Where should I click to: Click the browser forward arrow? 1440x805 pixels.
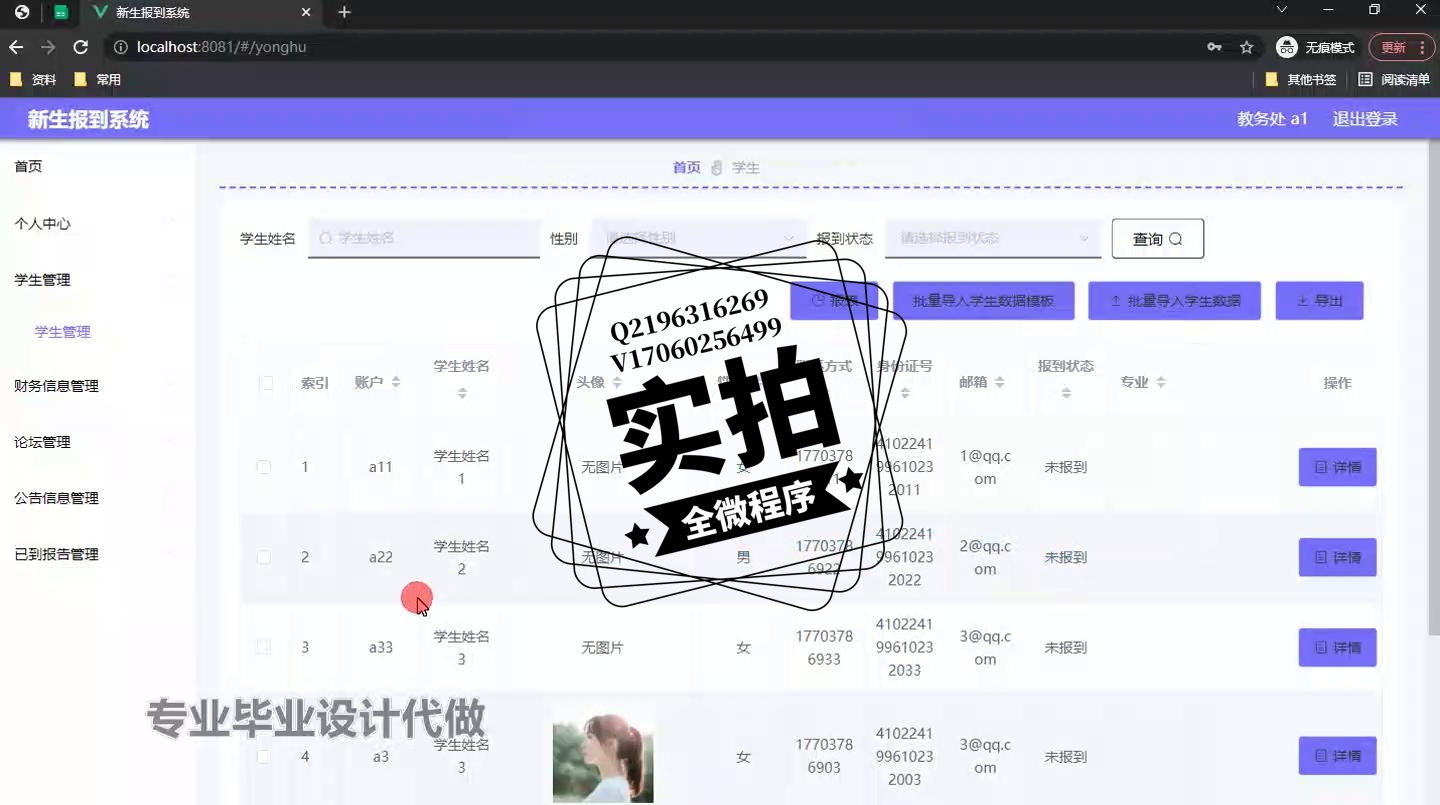tap(48, 47)
